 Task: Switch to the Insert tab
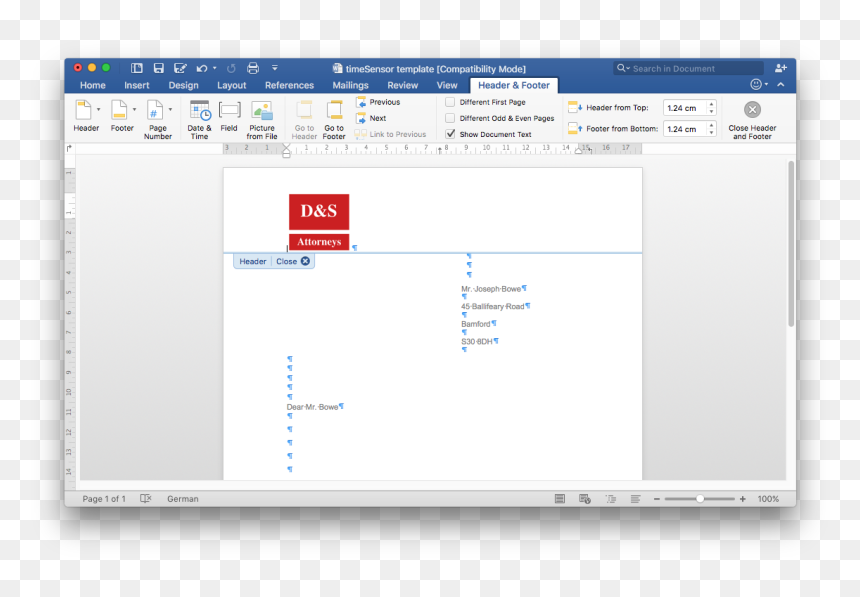click(x=137, y=85)
